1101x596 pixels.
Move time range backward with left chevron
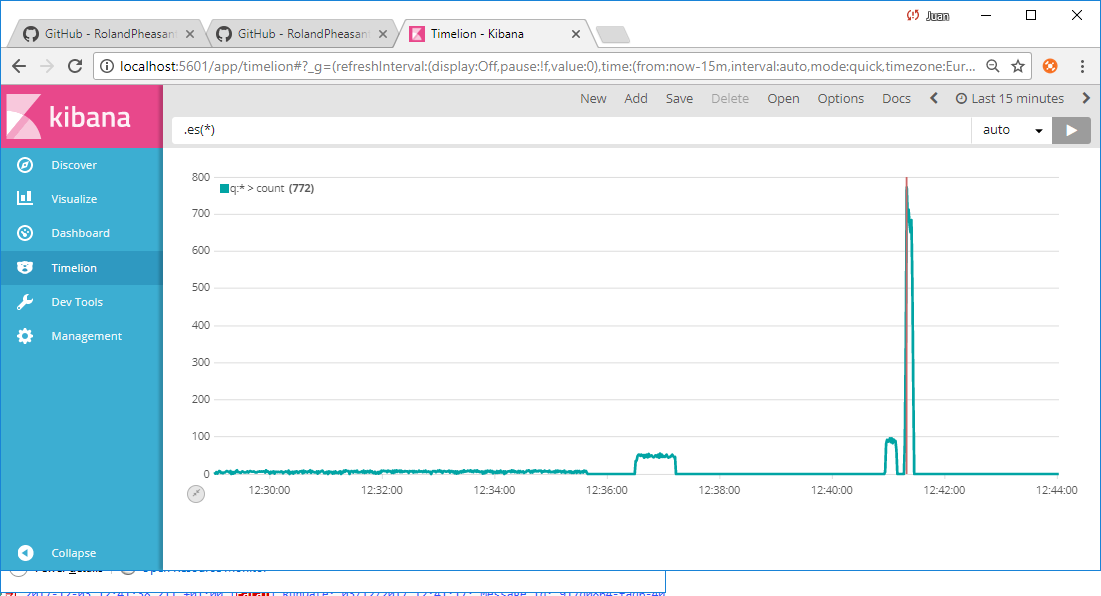click(x=934, y=98)
